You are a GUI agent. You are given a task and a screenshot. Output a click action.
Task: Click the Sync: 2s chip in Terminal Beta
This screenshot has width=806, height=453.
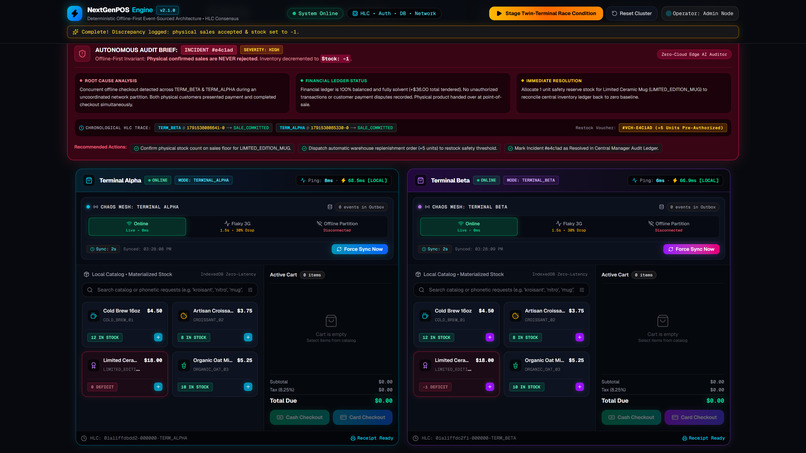(434, 249)
